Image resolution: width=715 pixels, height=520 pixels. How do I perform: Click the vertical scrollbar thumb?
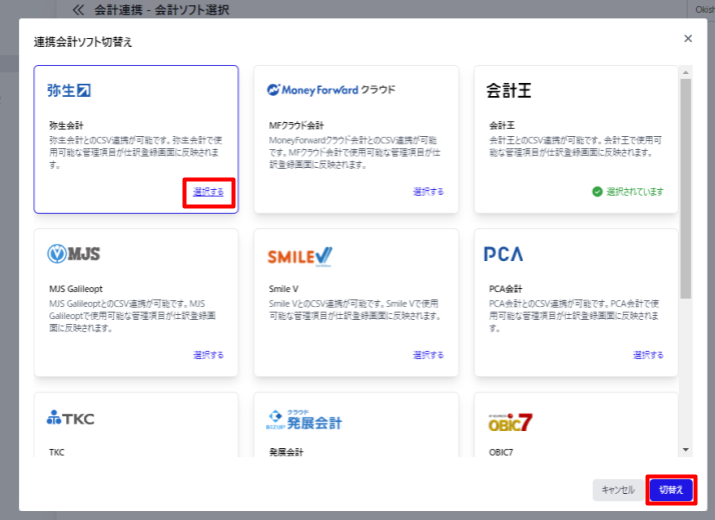point(685,188)
